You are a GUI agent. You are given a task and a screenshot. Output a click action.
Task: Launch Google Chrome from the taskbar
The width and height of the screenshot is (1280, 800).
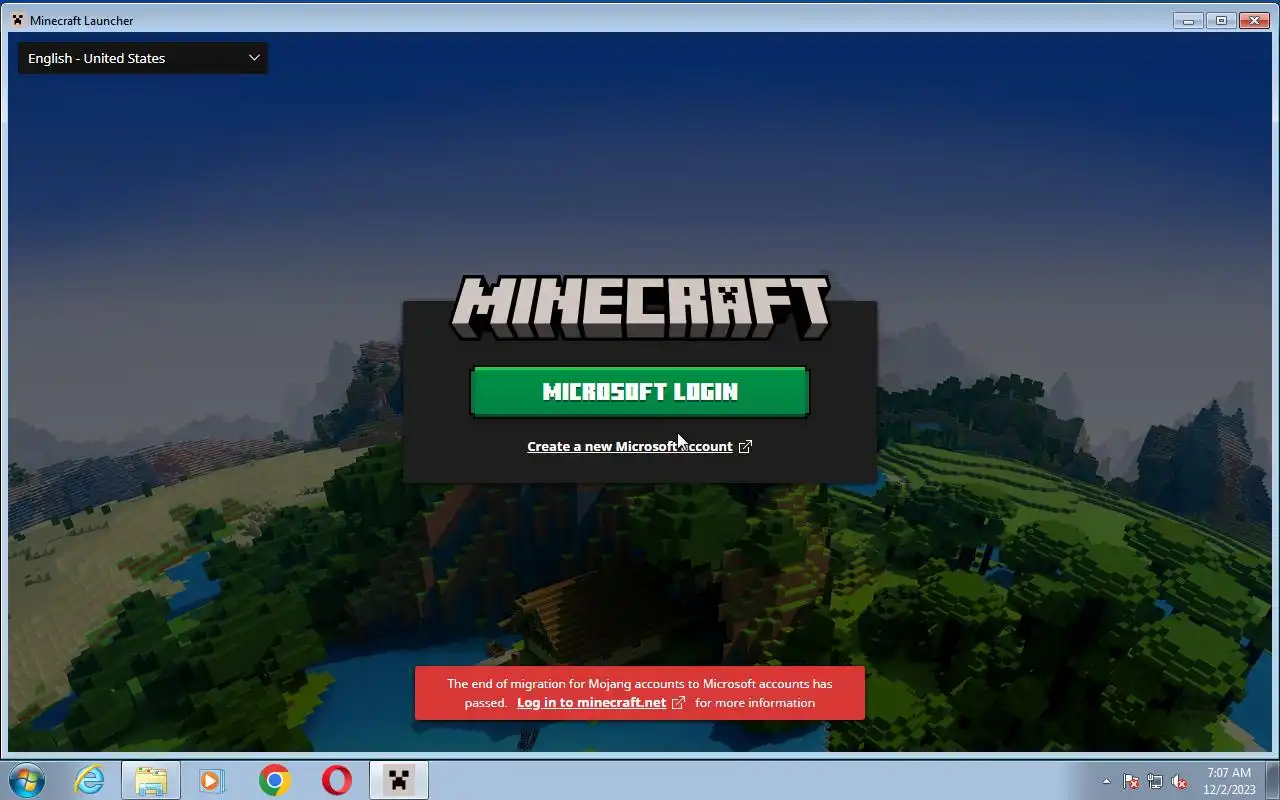pyautogui.click(x=274, y=780)
